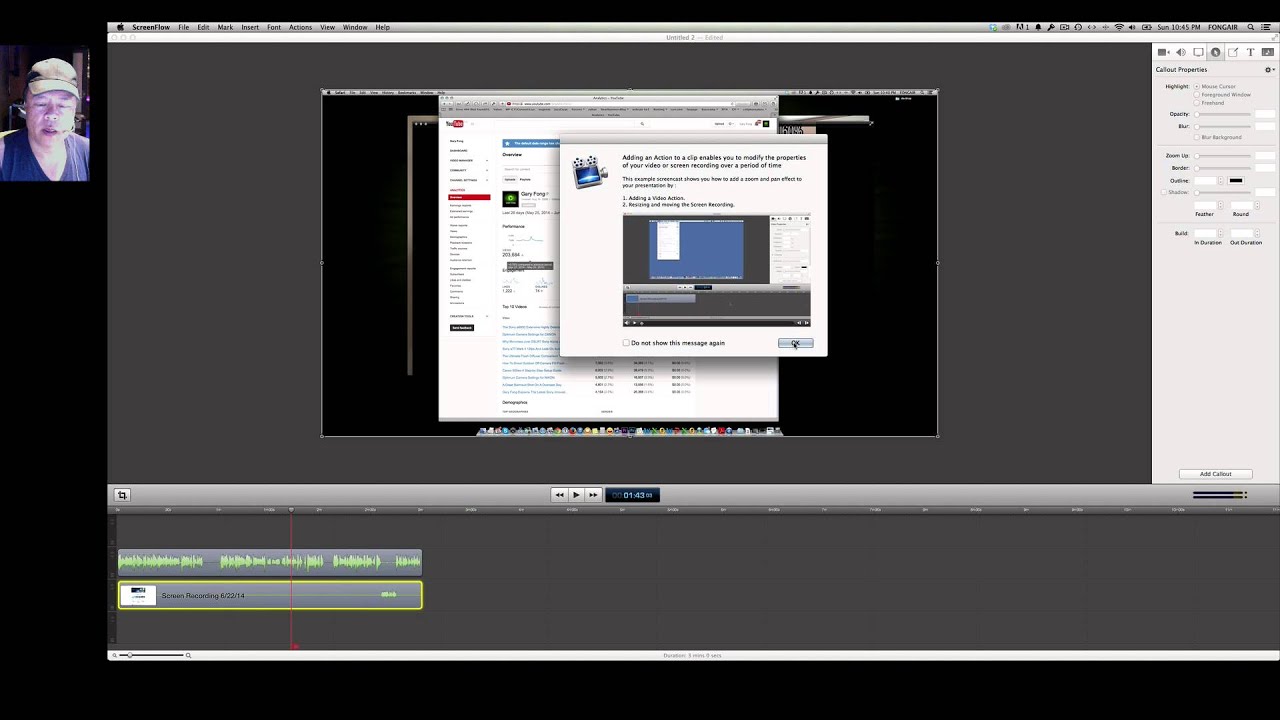Click the fast-forward playback button
The image size is (1280, 720).
tap(593, 495)
